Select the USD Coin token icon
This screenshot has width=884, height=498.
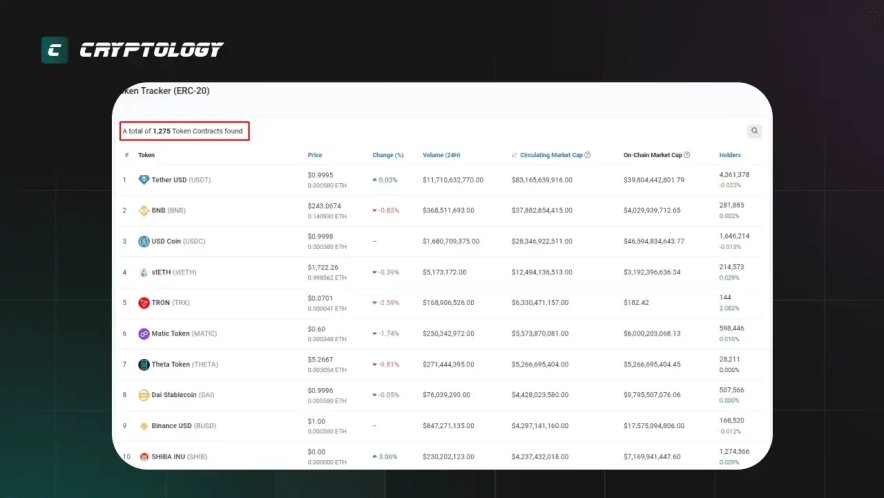point(144,241)
